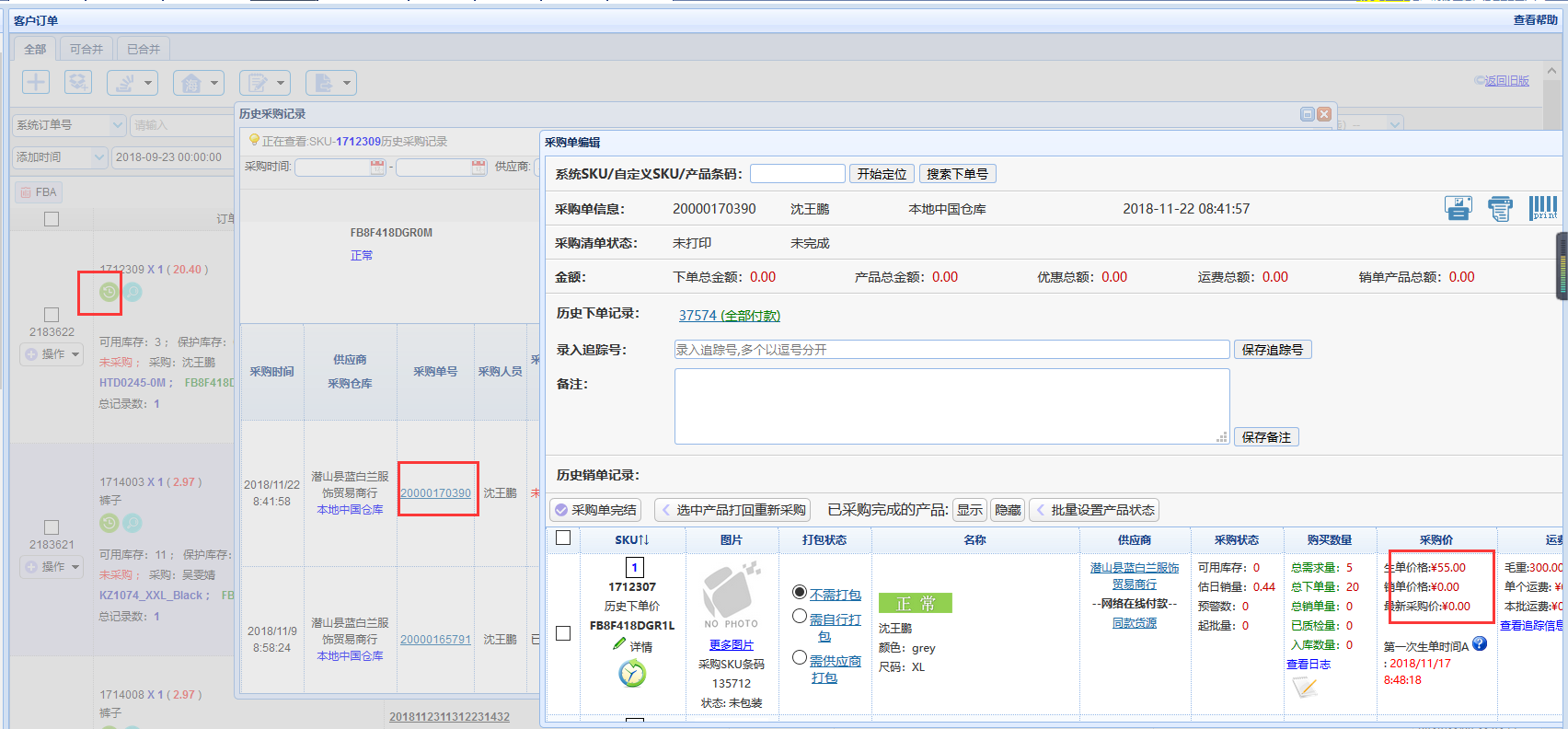This screenshot has height=729, width=1568.
Task: Open the 系统订单号 dropdown
Action: (x=69, y=125)
